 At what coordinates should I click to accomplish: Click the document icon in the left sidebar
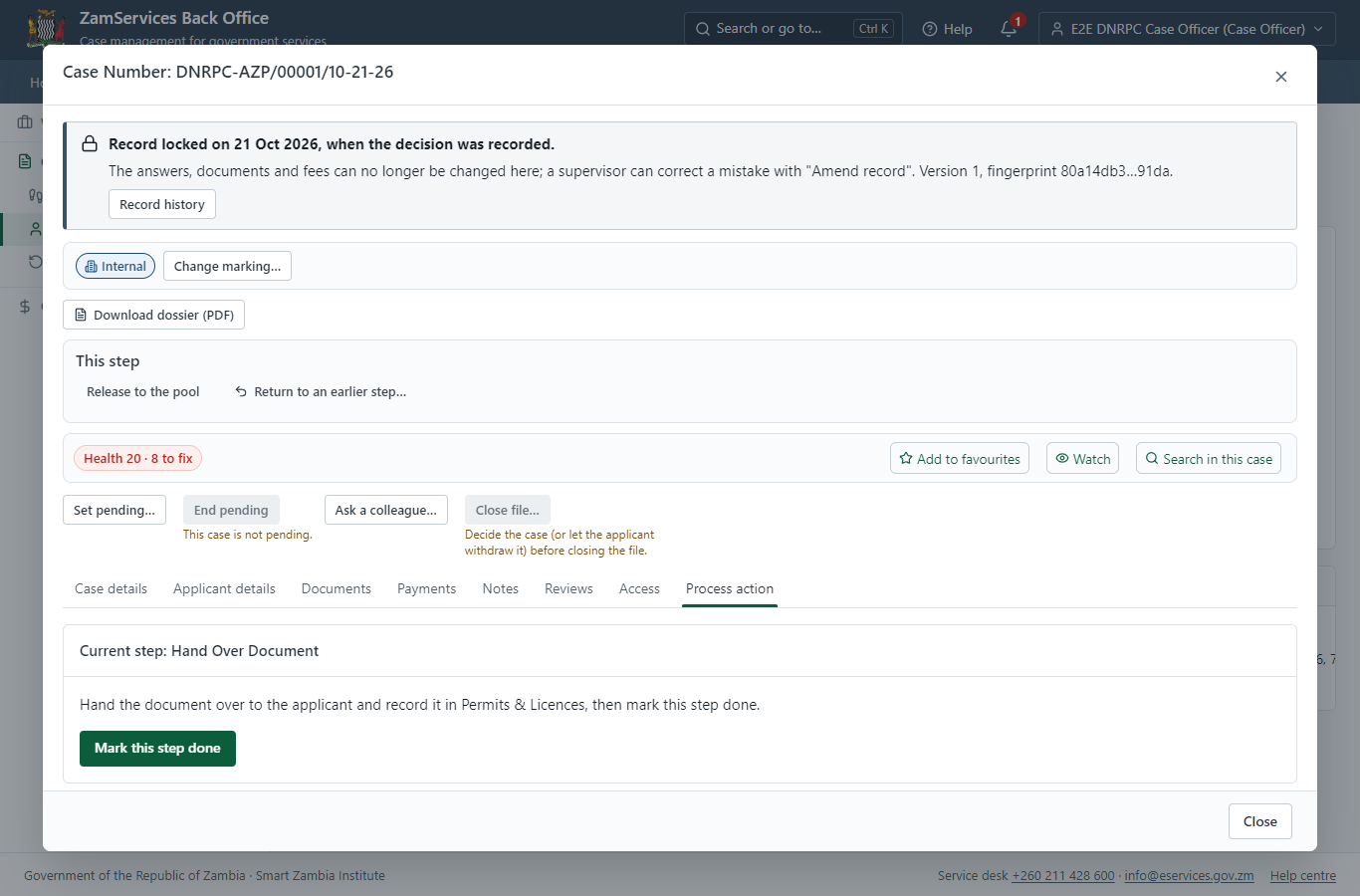(25, 161)
